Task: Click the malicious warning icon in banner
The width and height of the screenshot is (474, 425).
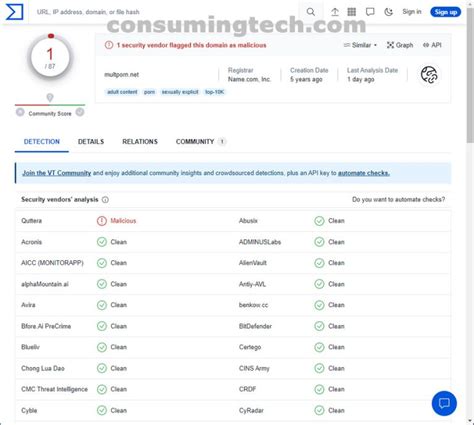Action: tap(109, 45)
